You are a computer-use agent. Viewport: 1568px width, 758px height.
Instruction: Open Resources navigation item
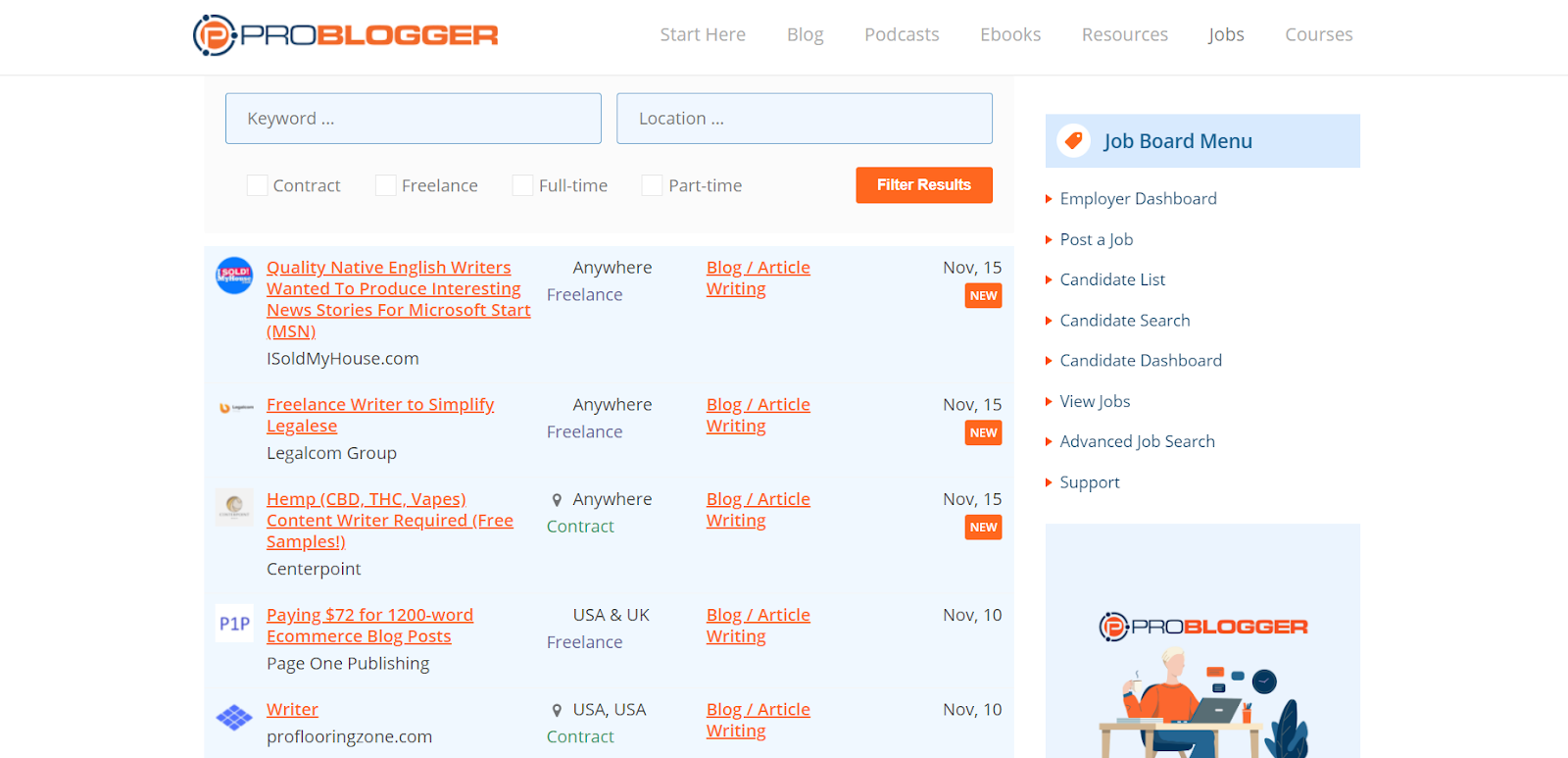(x=1125, y=34)
